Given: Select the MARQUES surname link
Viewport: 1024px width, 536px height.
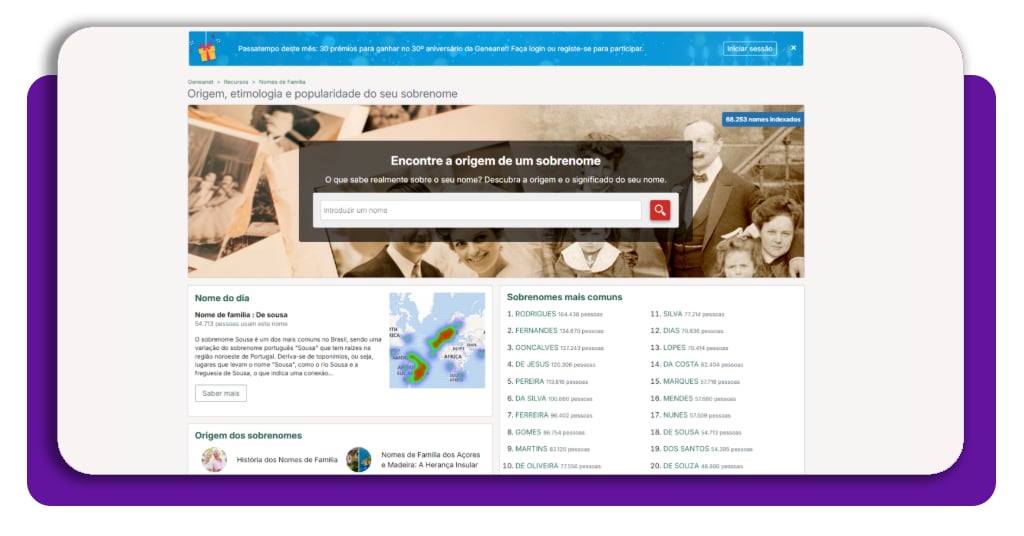Looking at the screenshot, I should 680,381.
